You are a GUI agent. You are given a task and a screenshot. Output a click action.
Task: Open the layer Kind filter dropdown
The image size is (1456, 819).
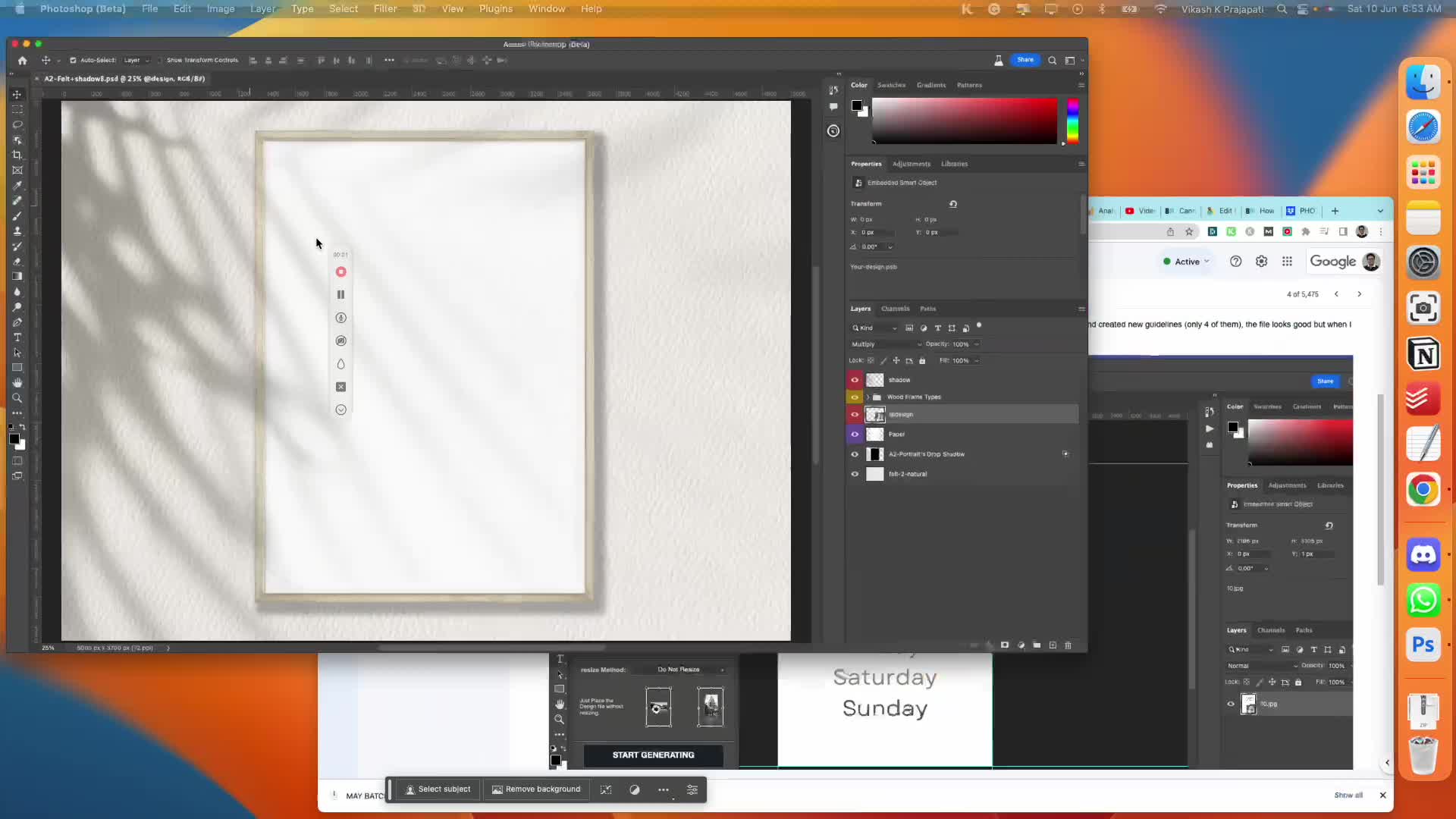(874, 328)
